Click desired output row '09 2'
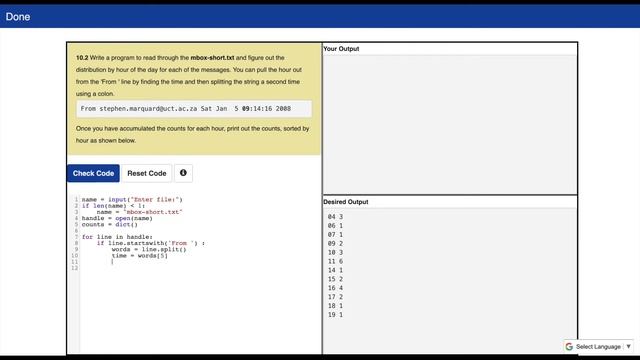 click(335, 244)
